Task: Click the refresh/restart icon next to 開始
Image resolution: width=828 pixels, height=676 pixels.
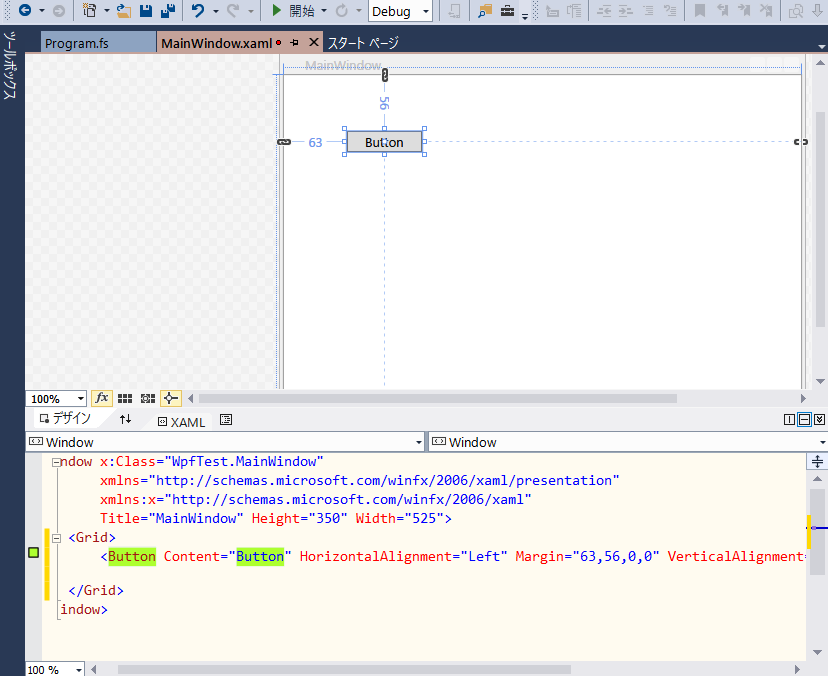Action: 342,11
